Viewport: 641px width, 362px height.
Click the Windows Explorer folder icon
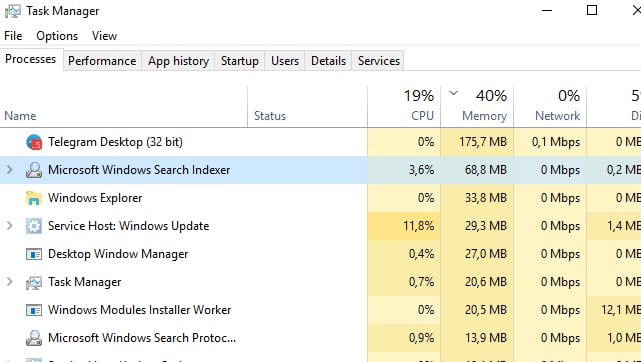click(x=34, y=198)
